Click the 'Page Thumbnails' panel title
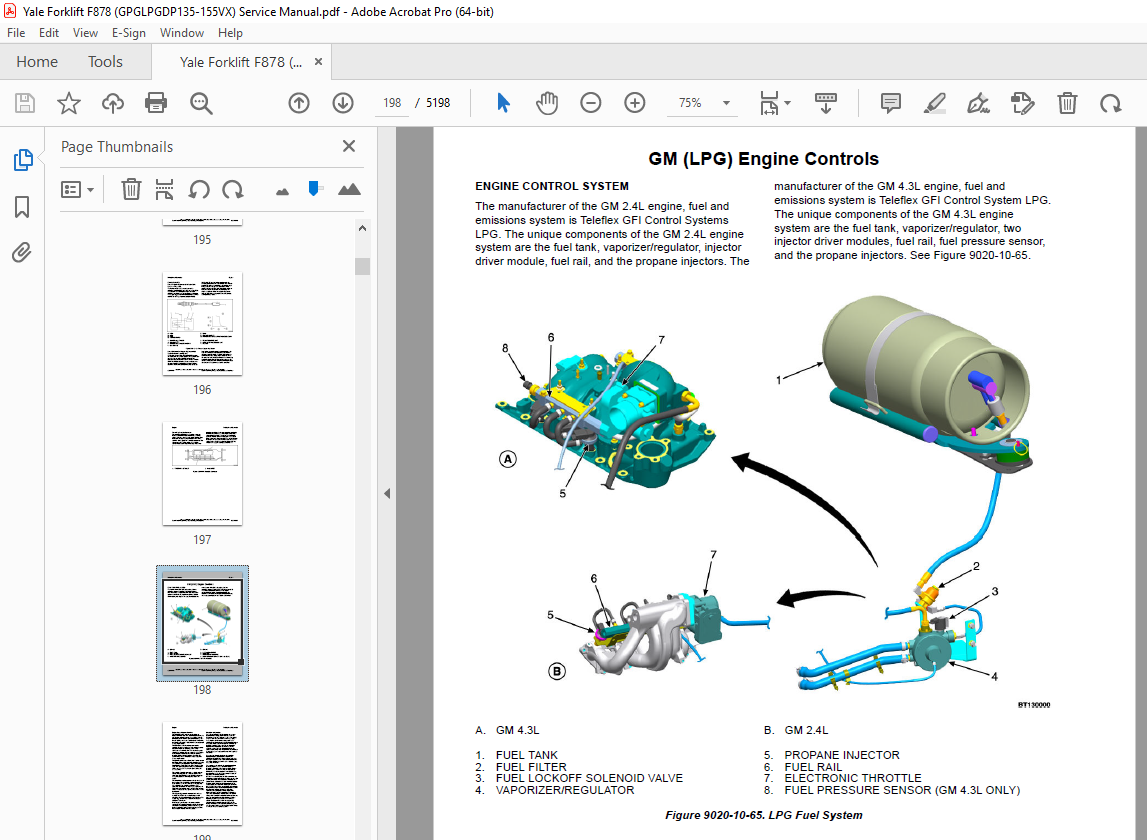The height and width of the screenshot is (840, 1147). coord(117,146)
